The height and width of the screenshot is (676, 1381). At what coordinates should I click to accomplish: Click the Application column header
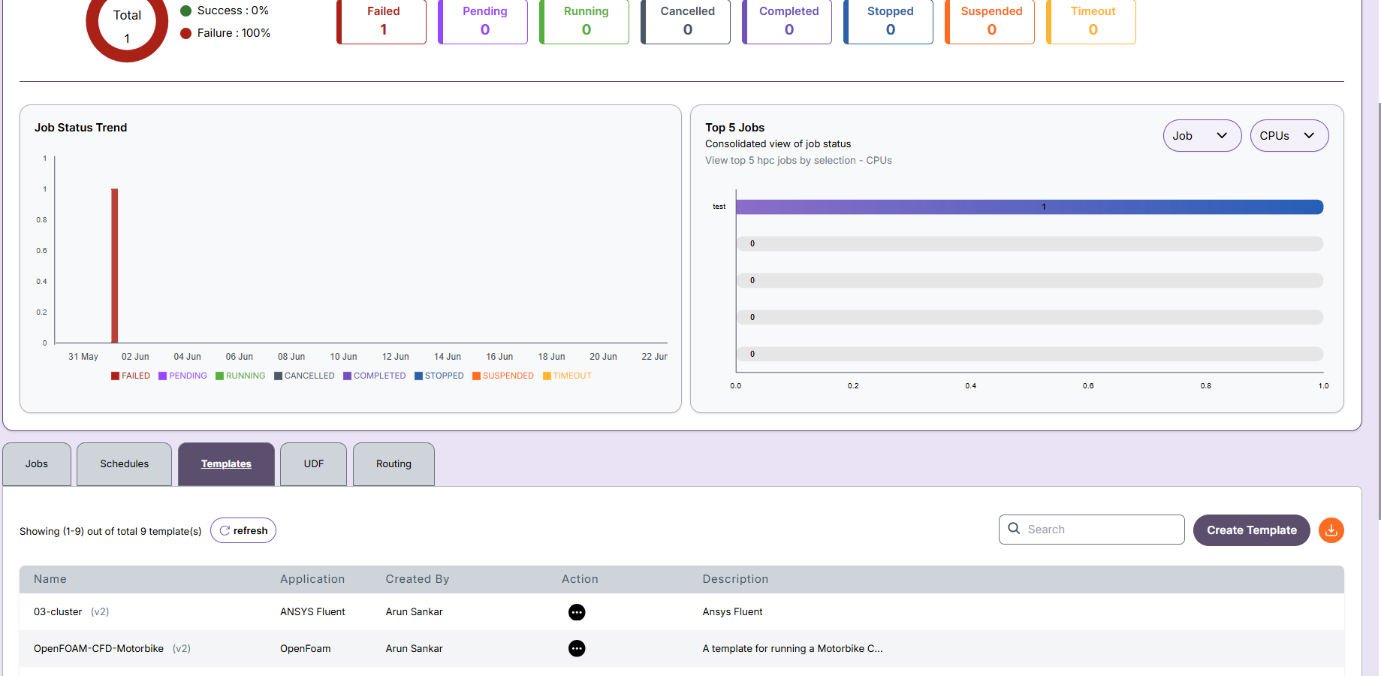point(312,579)
